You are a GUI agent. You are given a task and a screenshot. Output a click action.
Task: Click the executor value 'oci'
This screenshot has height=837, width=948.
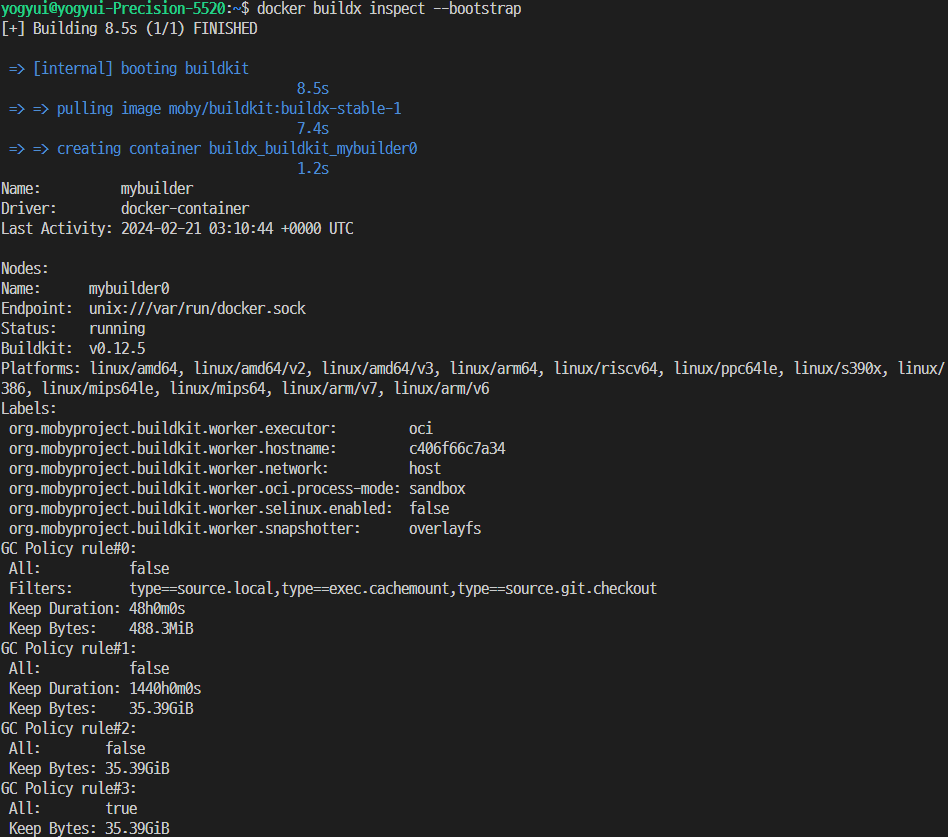coord(421,428)
